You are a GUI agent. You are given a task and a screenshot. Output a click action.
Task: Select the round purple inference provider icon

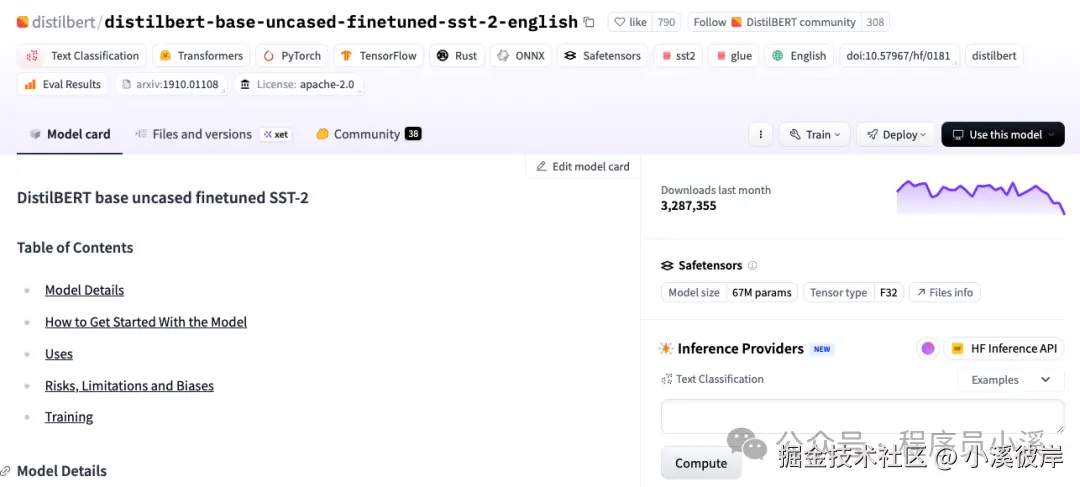[928, 349]
